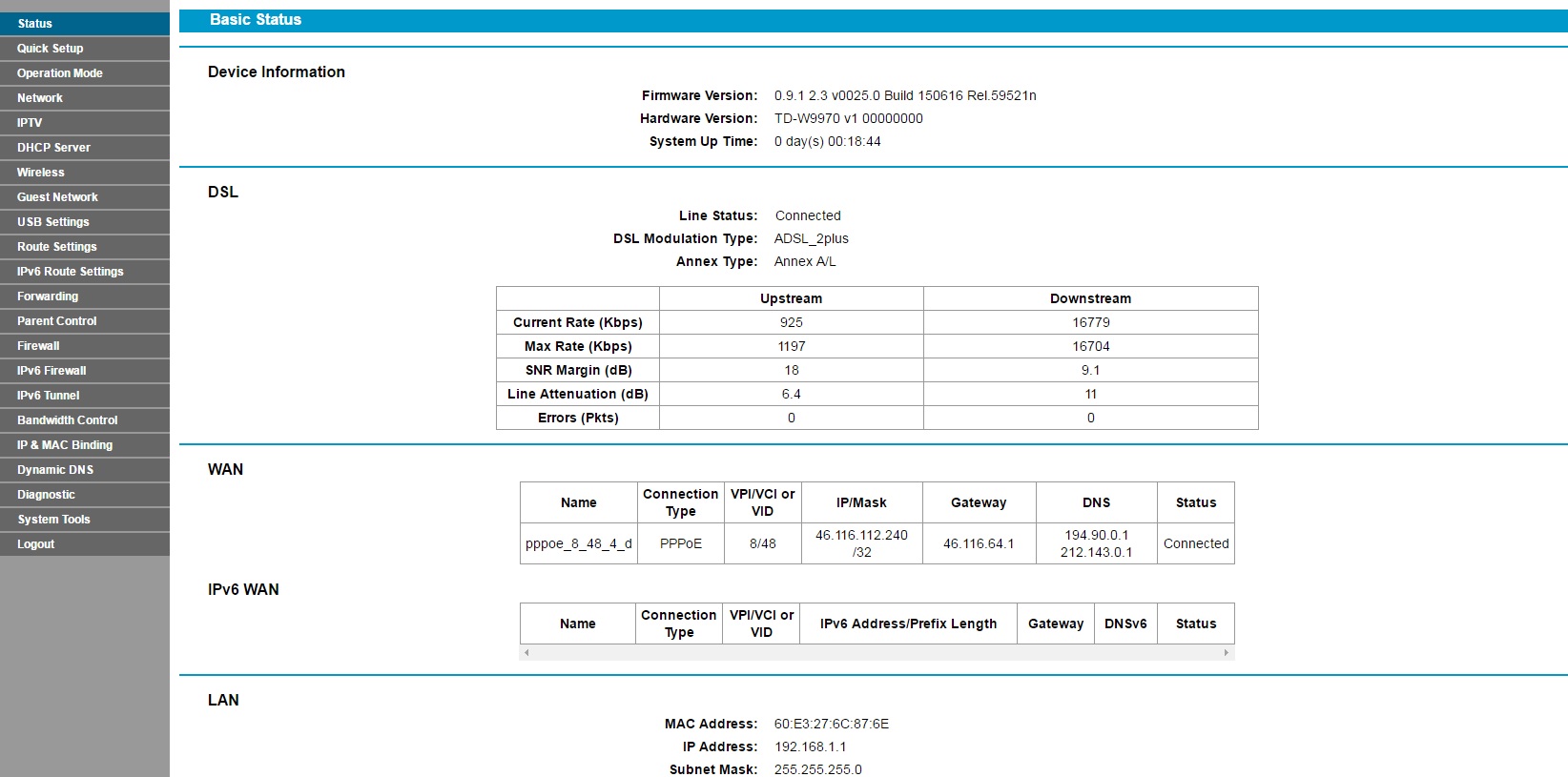Select Operation Mode in the sidebar
This screenshot has width=1568, height=777.
click(85, 72)
